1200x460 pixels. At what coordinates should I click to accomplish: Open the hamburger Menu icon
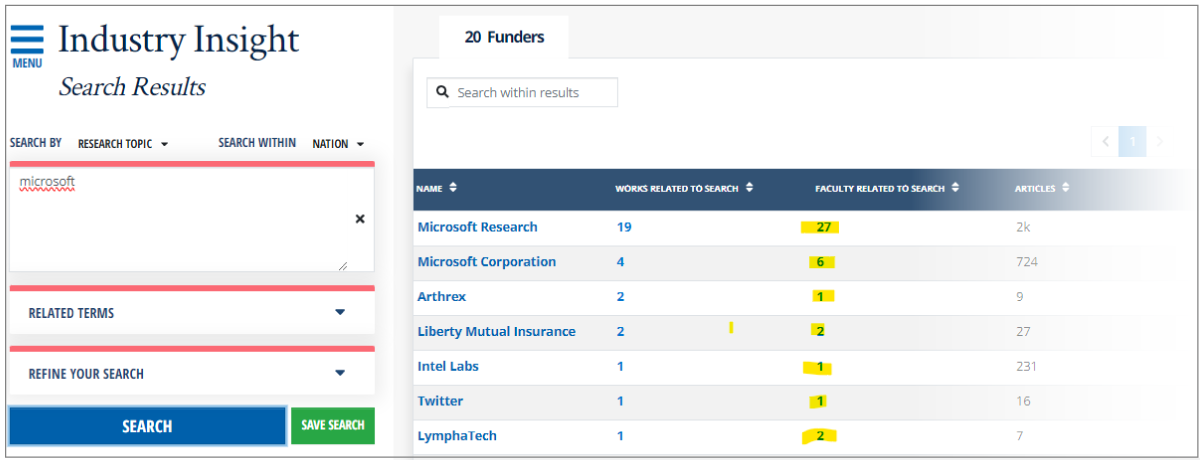(27, 42)
